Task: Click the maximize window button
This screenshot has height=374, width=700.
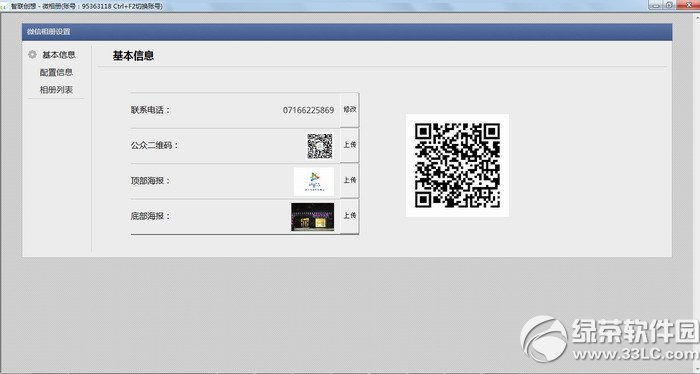Action: [x=669, y=5]
